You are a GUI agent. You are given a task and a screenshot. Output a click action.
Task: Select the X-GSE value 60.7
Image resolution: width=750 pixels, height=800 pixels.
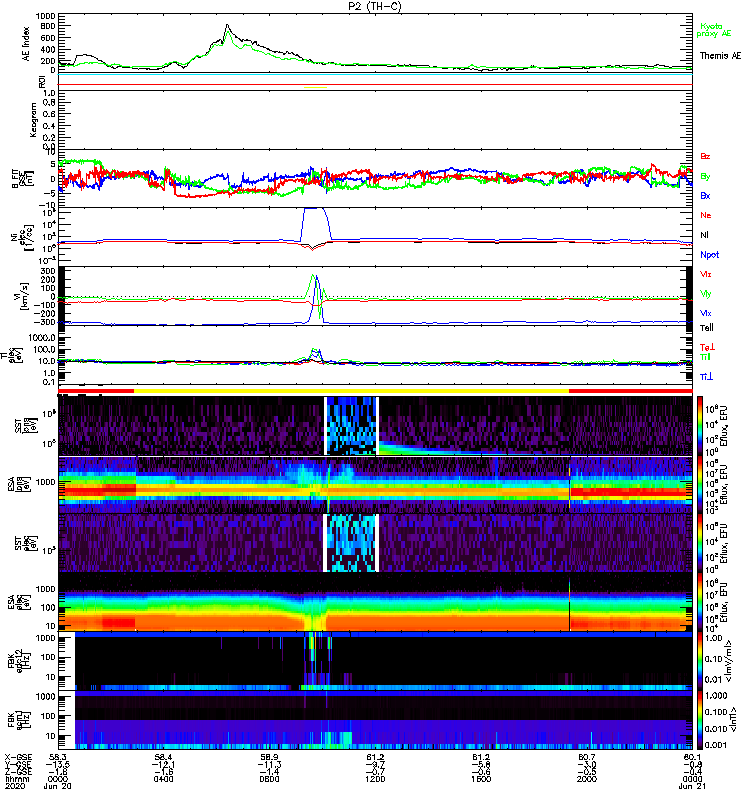586,757
